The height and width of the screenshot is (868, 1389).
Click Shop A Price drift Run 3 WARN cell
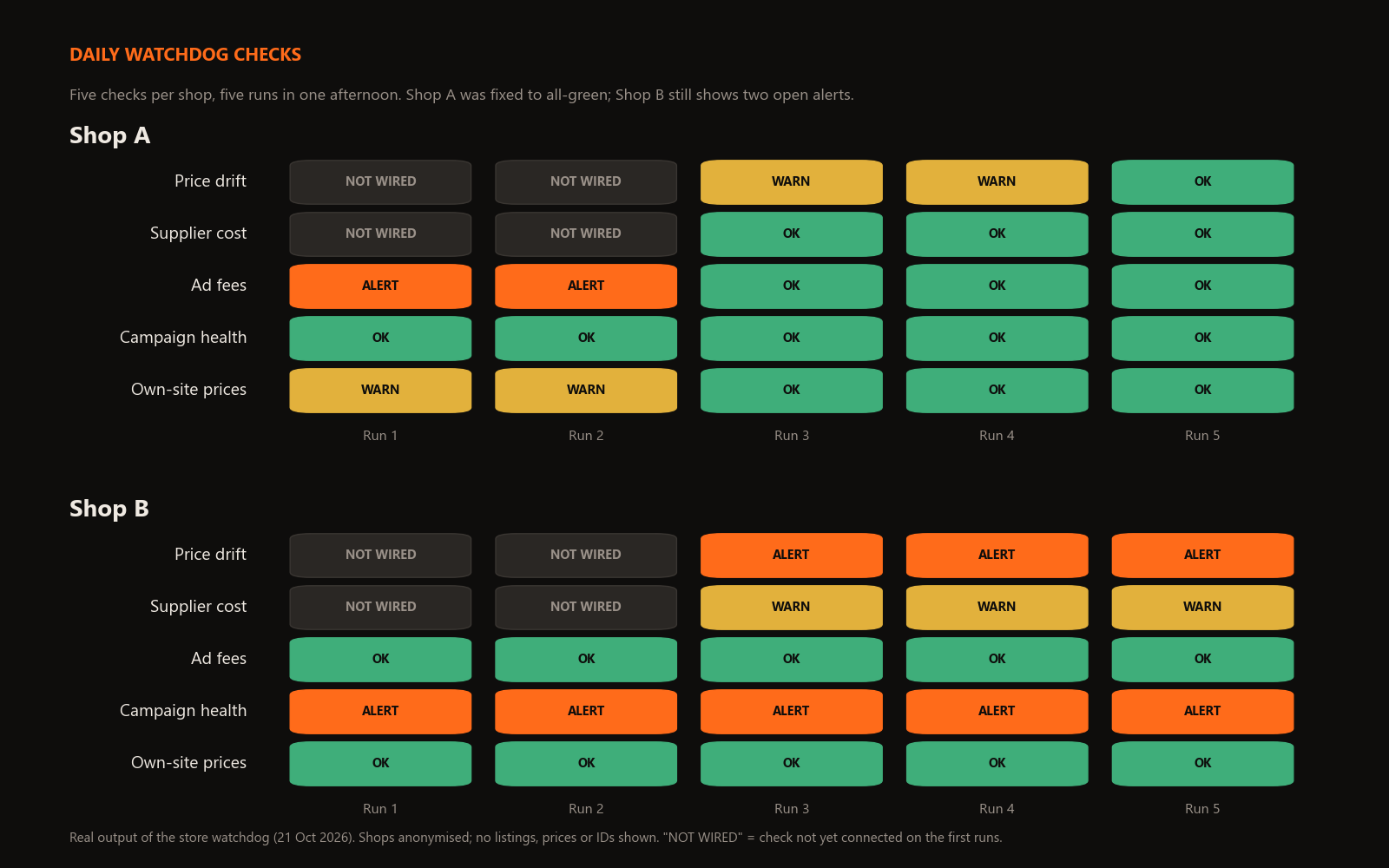[x=792, y=182]
